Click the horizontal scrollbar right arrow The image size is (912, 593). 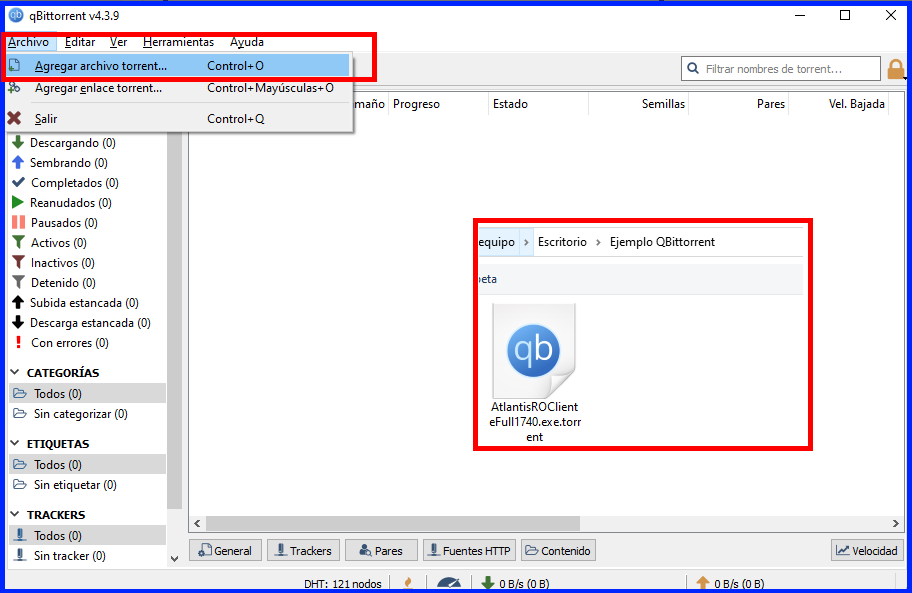[x=896, y=523]
